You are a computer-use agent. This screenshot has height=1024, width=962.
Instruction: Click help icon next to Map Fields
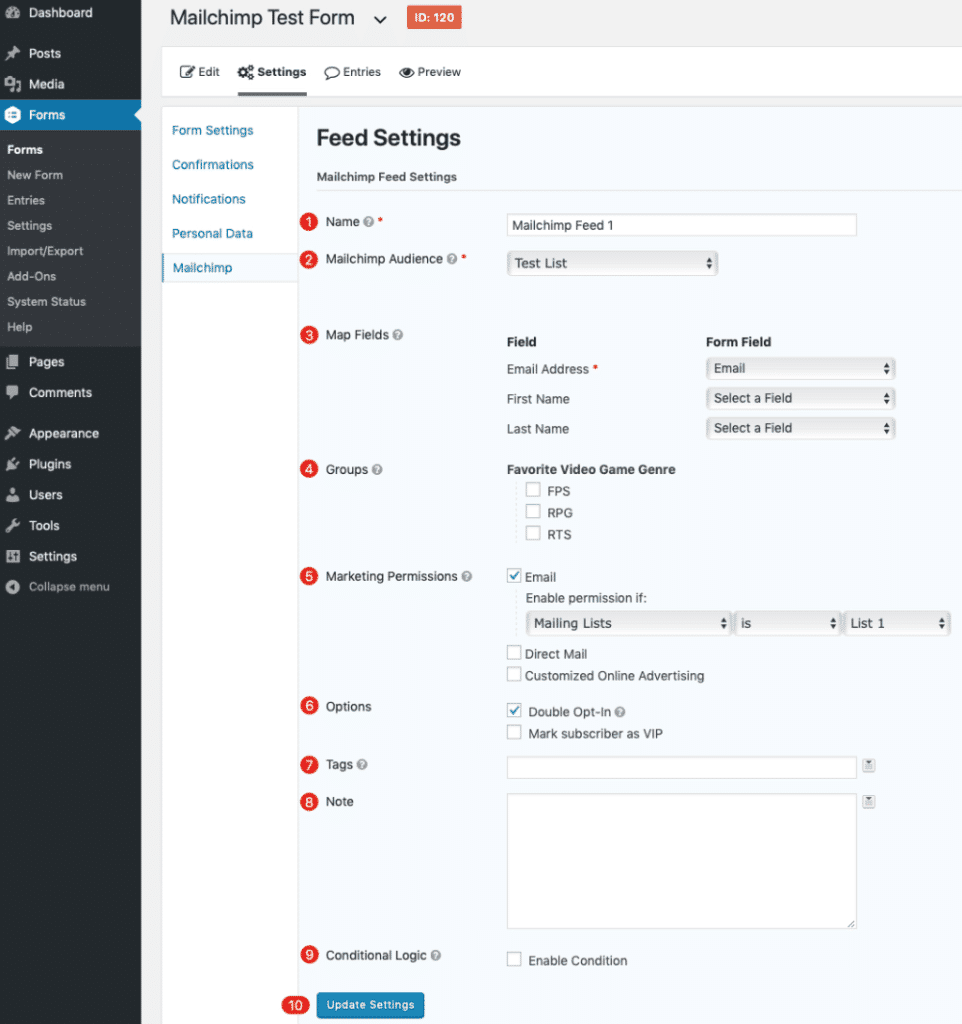click(398, 335)
